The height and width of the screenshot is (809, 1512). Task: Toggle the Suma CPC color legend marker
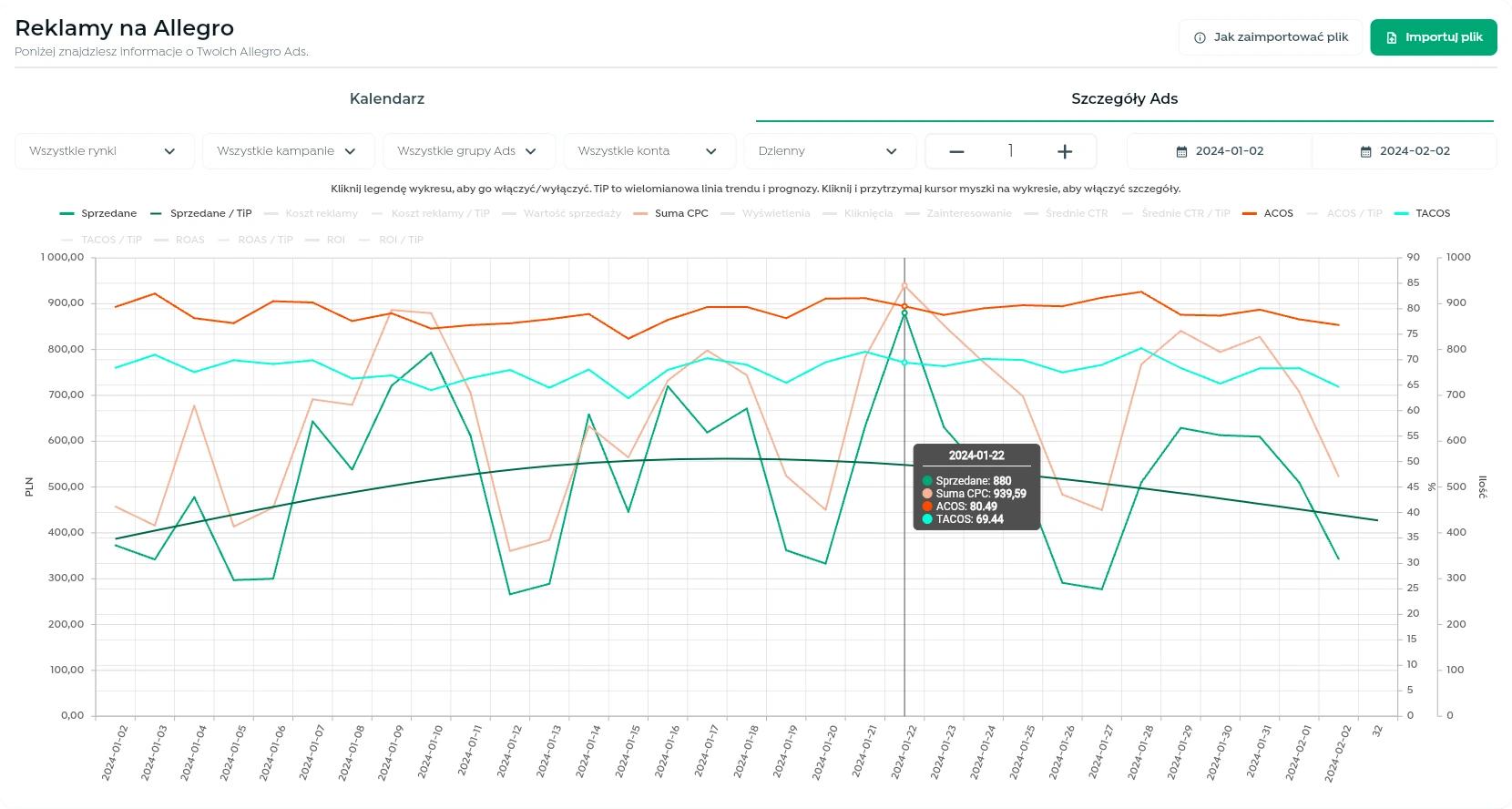pyautogui.click(x=640, y=213)
